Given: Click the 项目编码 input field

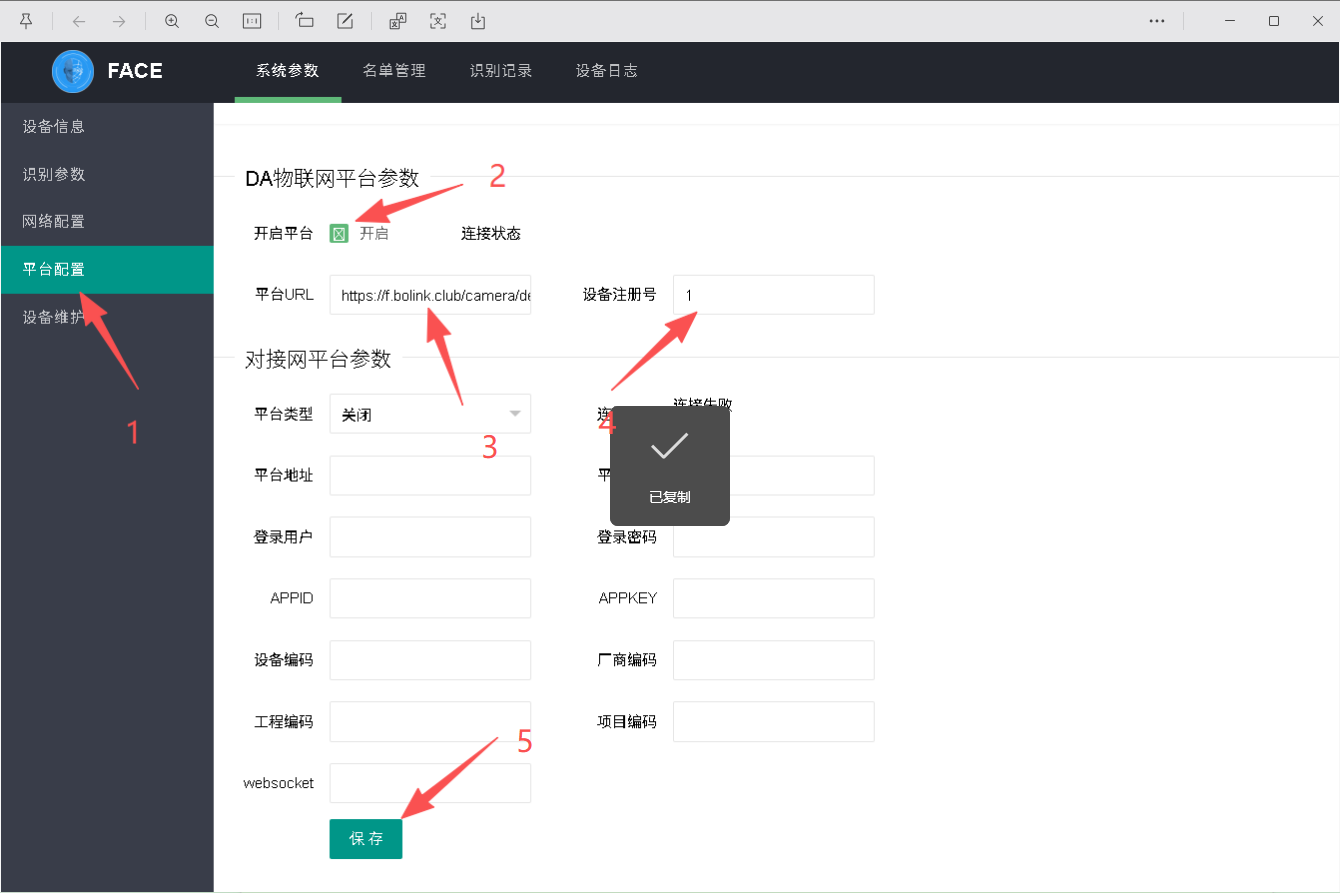Looking at the screenshot, I should pos(774,721).
